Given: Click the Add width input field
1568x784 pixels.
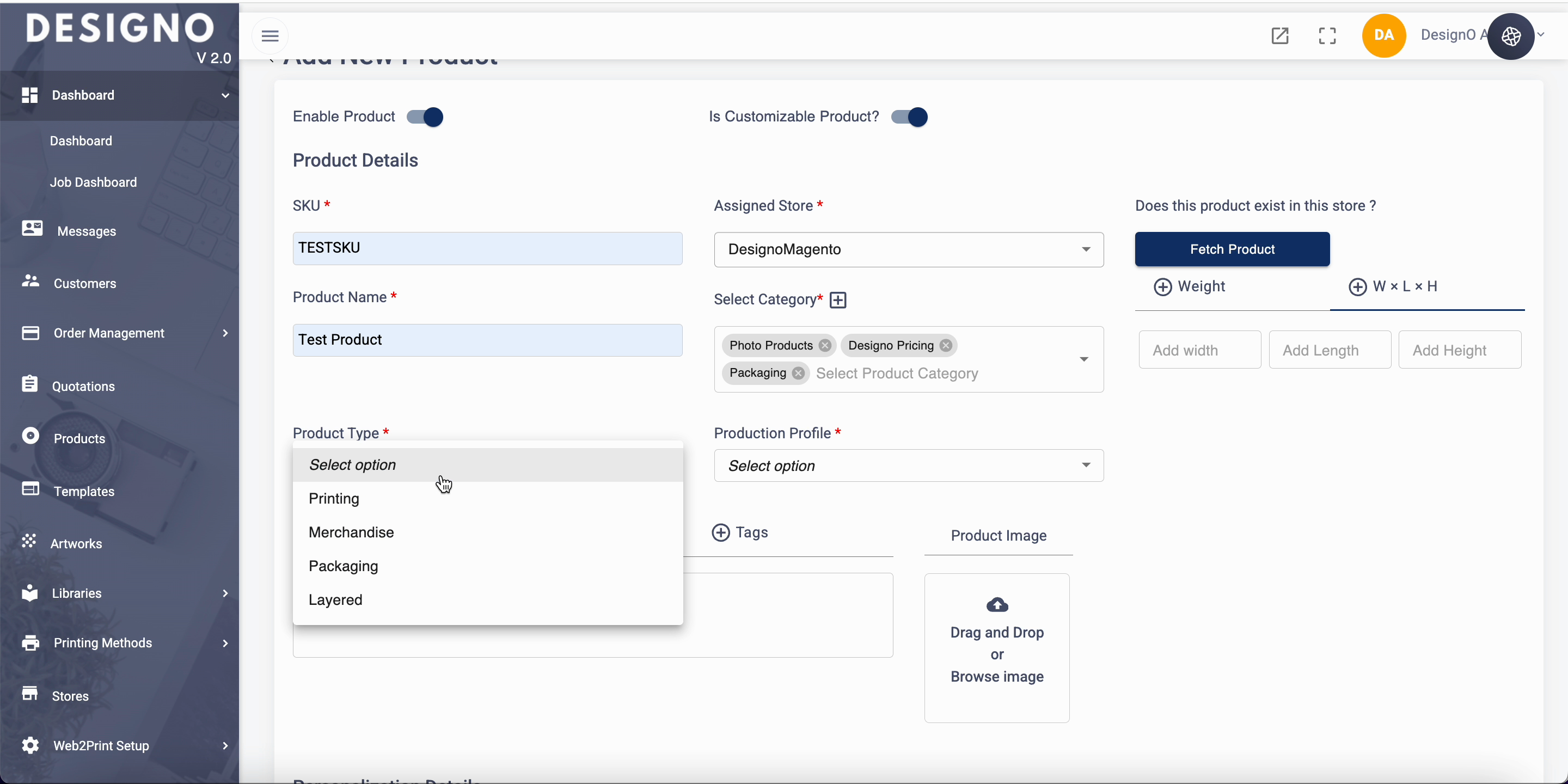Looking at the screenshot, I should click(1199, 350).
